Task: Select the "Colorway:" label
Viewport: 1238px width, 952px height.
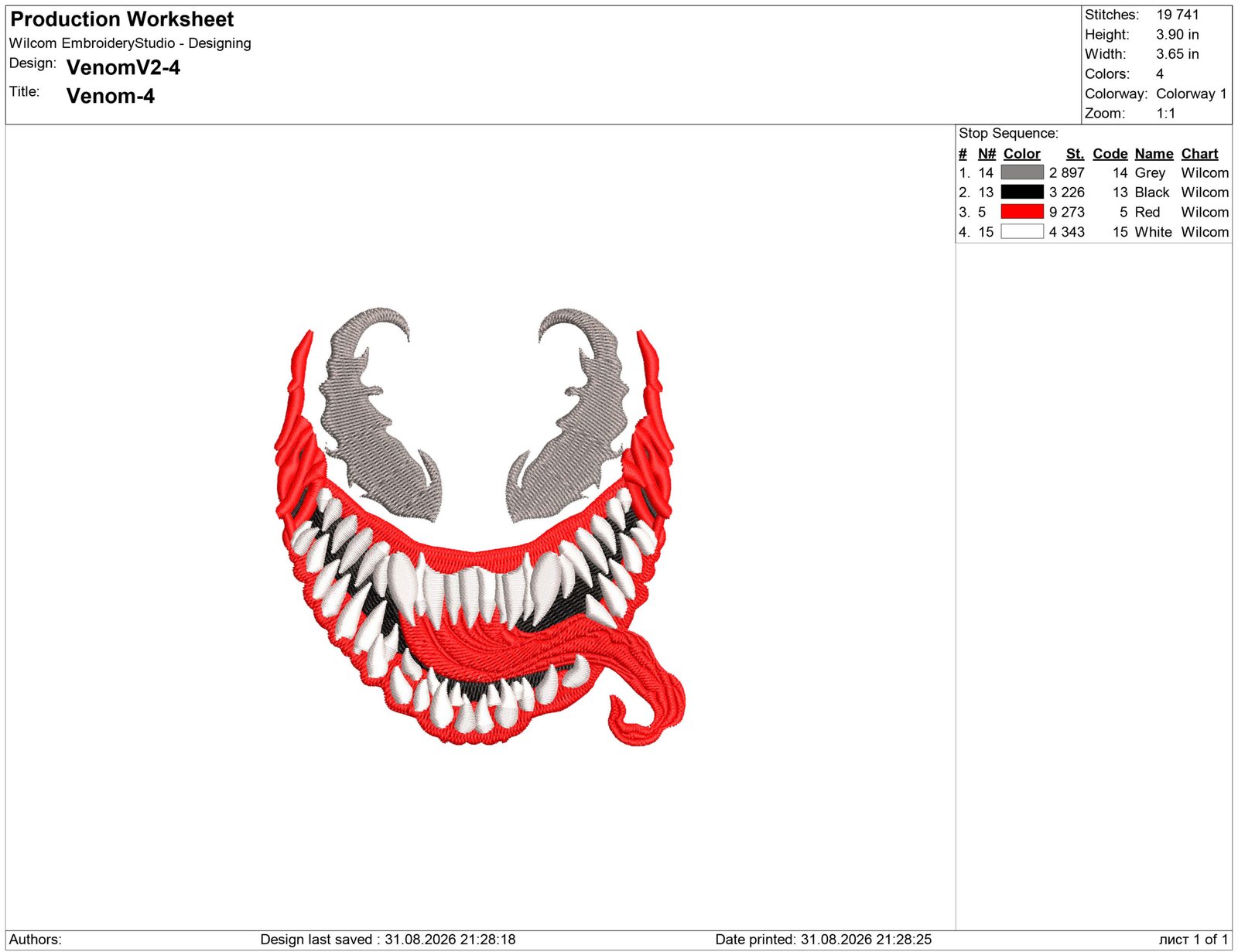Action: [x=1117, y=94]
